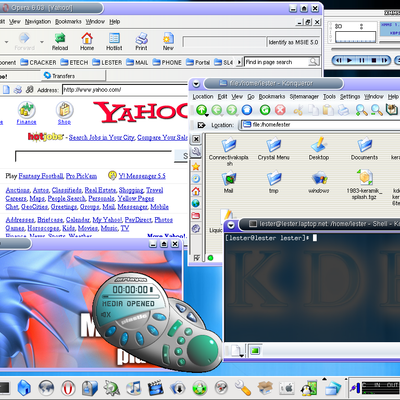This screenshot has height=400, width=400.
Task: Open the Konqueror window menu arrow
Action: pos(196,84)
